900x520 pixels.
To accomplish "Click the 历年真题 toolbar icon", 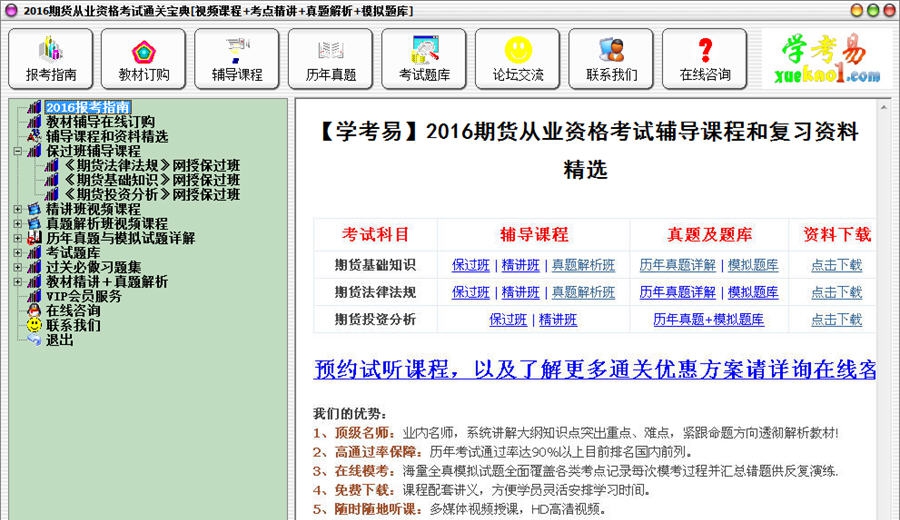I will (x=331, y=58).
